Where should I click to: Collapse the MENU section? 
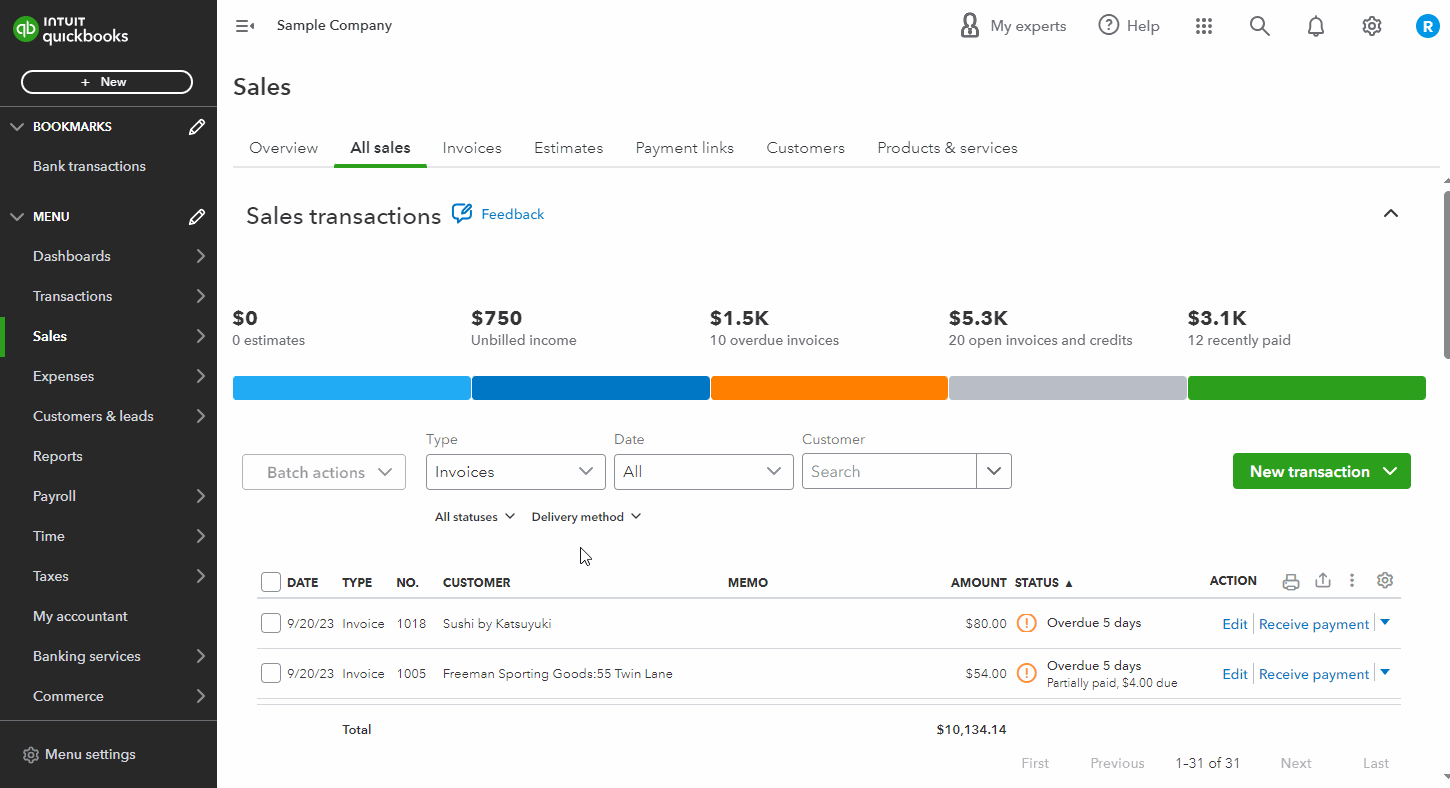click(x=17, y=217)
